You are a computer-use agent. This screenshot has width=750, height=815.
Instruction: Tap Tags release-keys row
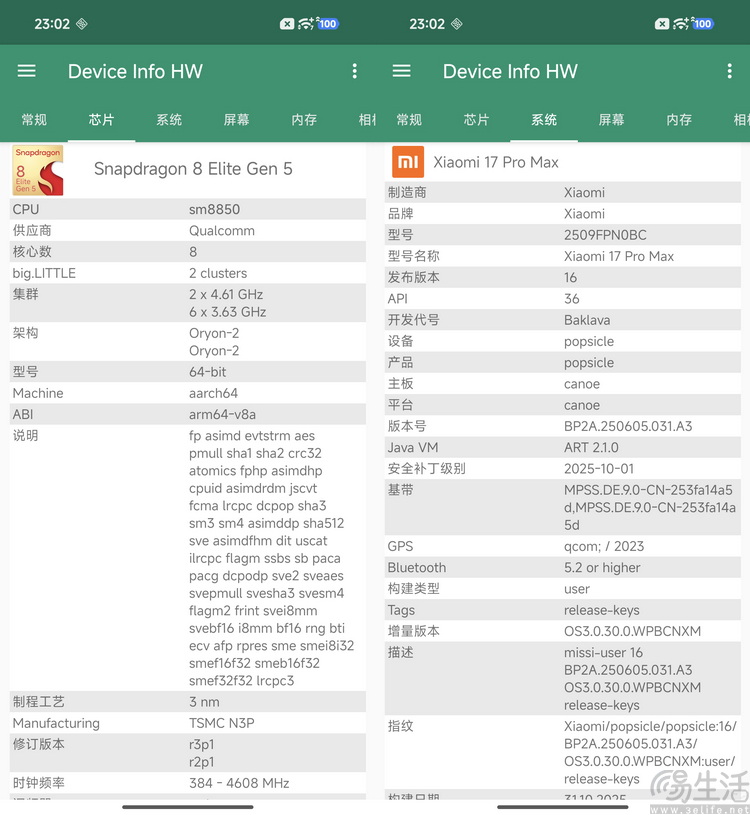point(563,611)
